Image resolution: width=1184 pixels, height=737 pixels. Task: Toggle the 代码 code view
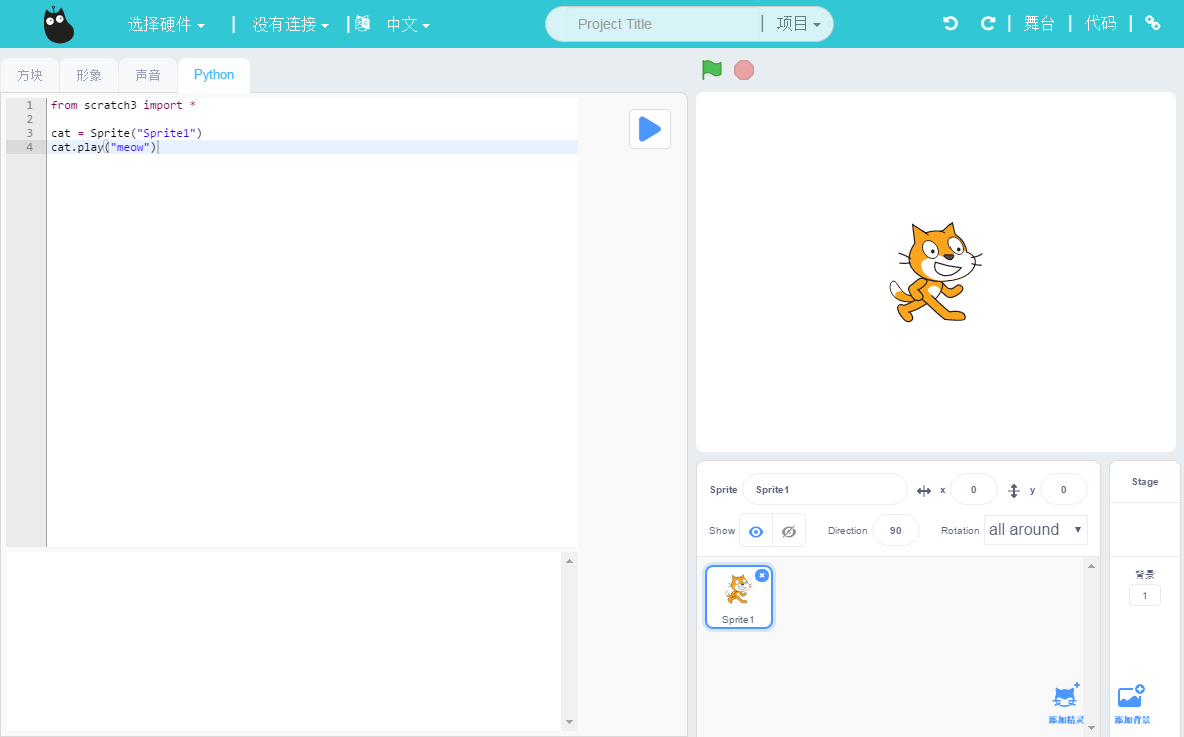(x=1100, y=23)
